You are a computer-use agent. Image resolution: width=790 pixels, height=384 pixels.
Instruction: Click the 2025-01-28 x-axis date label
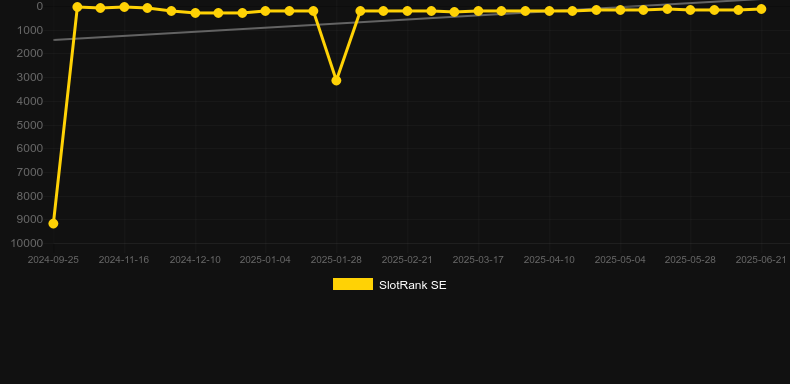[x=336, y=260]
